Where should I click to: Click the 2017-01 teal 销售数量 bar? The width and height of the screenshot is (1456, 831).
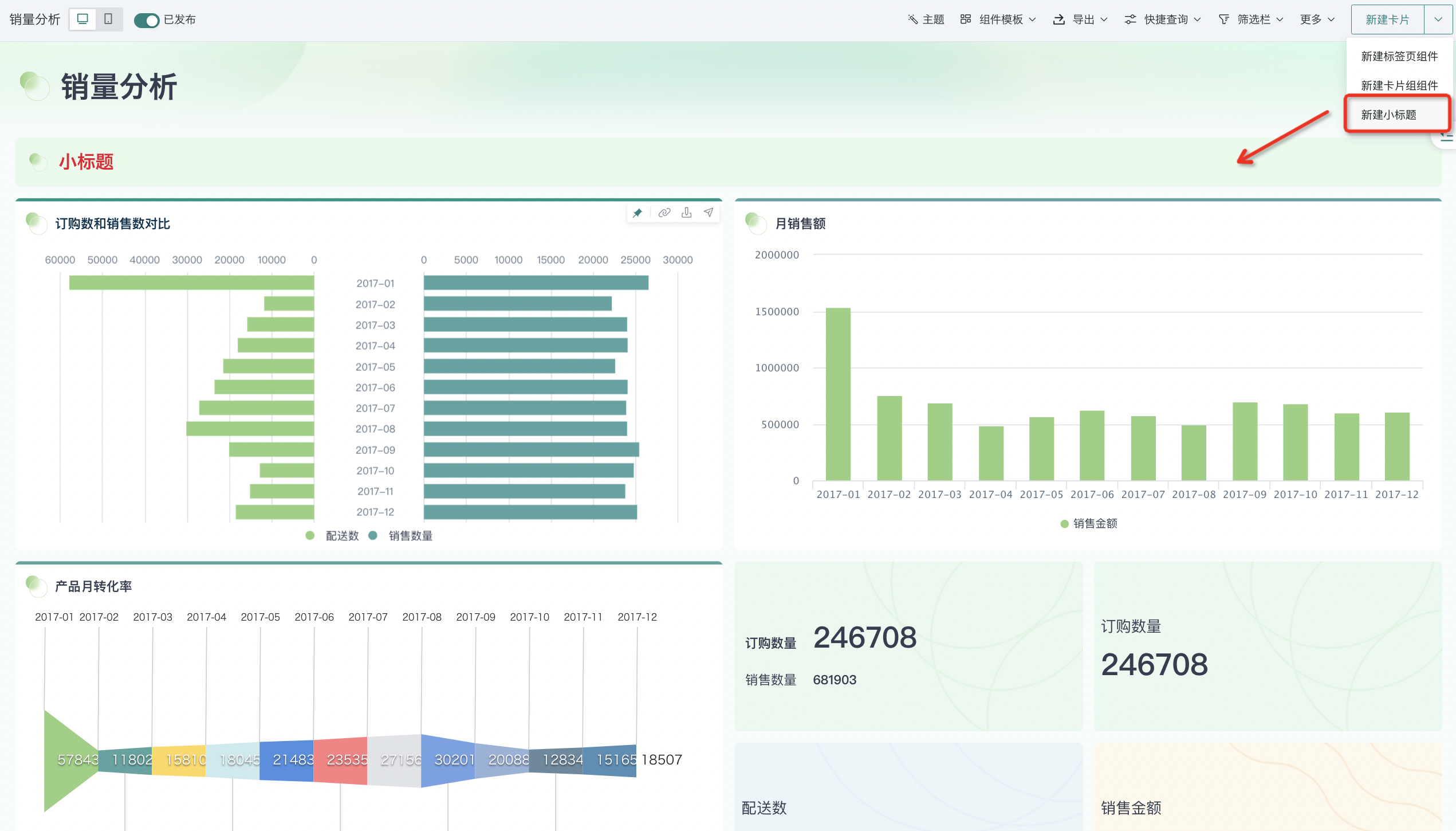[536, 283]
